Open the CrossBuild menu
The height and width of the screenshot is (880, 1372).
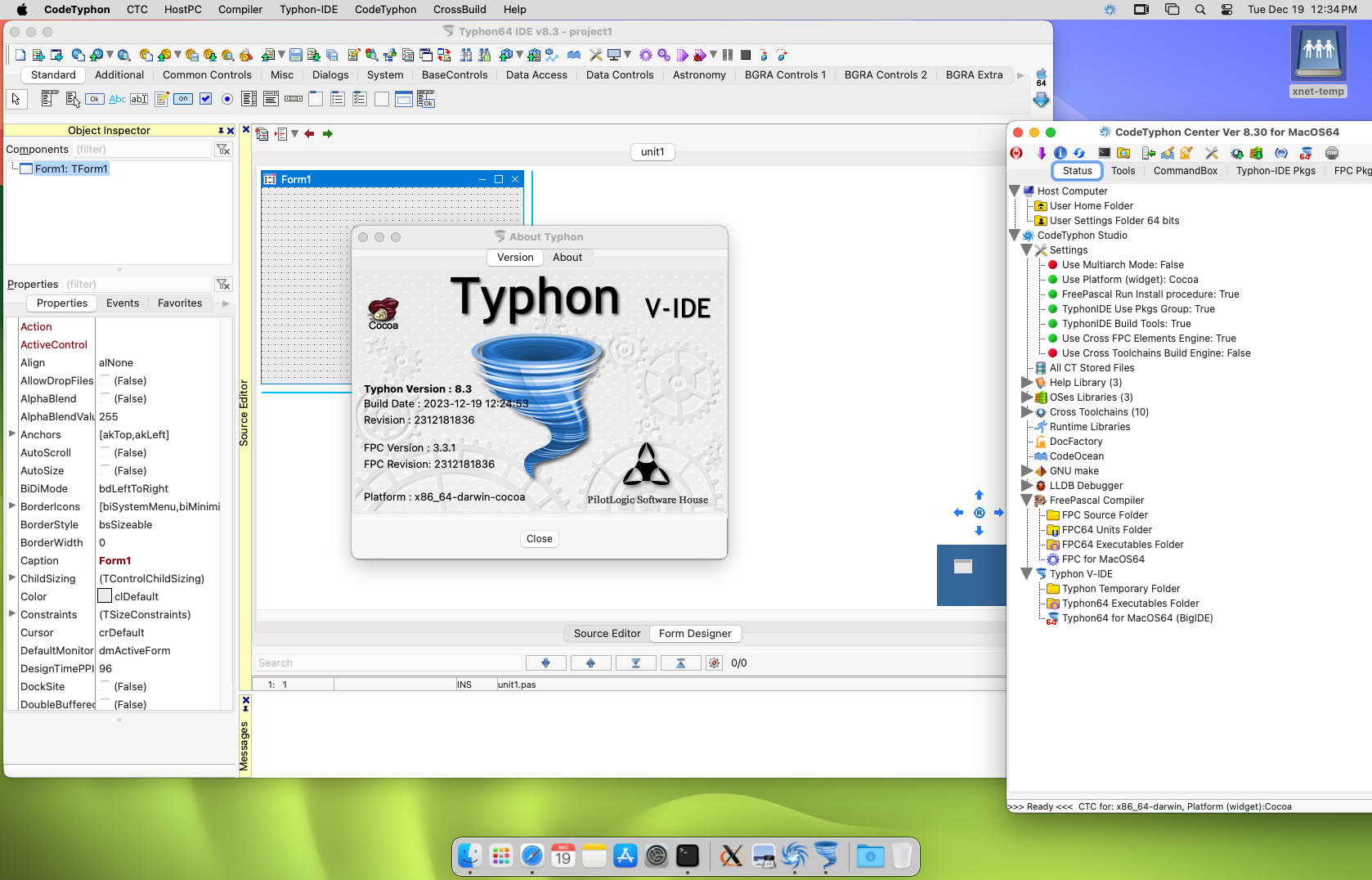pyautogui.click(x=460, y=9)
